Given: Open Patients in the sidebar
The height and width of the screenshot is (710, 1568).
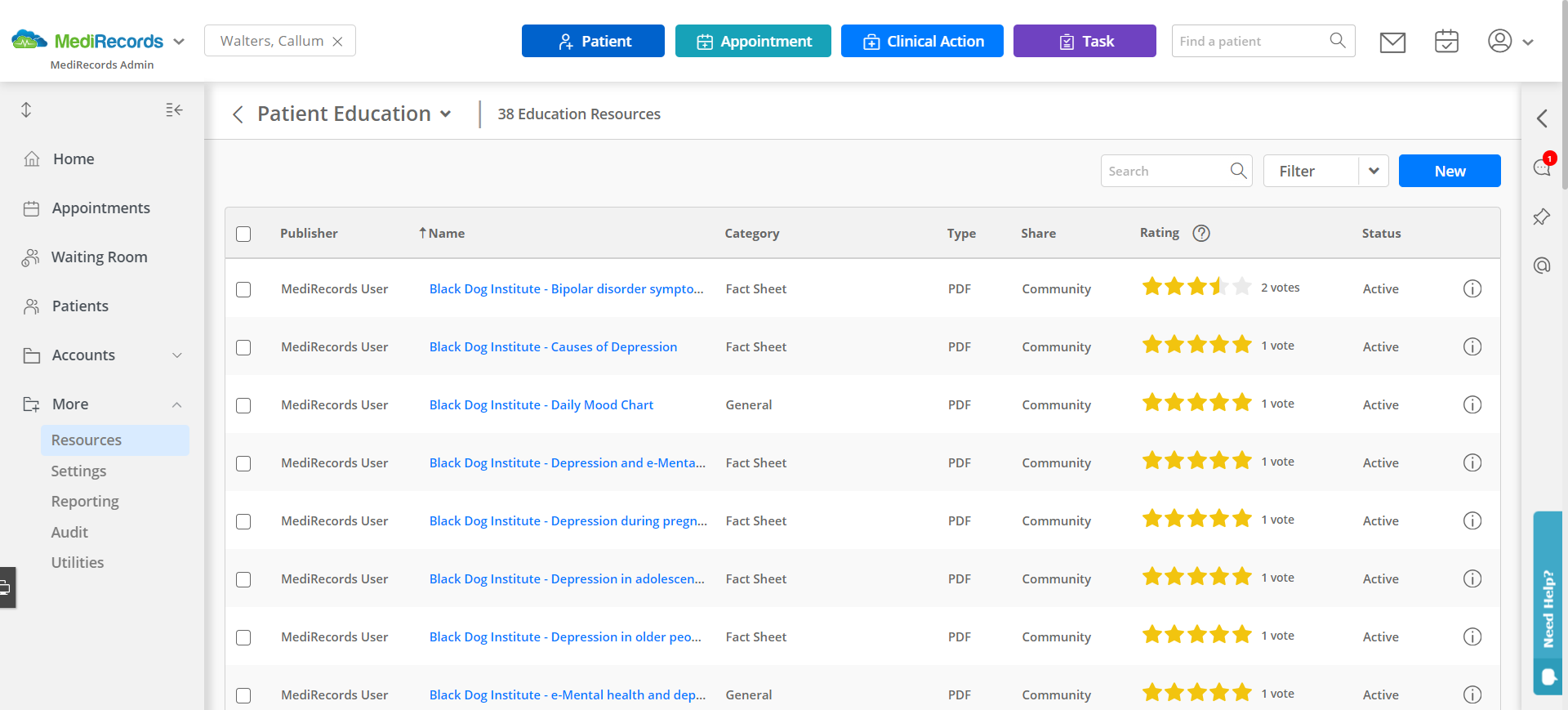Looking at the screenshot, I should [x=80, y=306].
